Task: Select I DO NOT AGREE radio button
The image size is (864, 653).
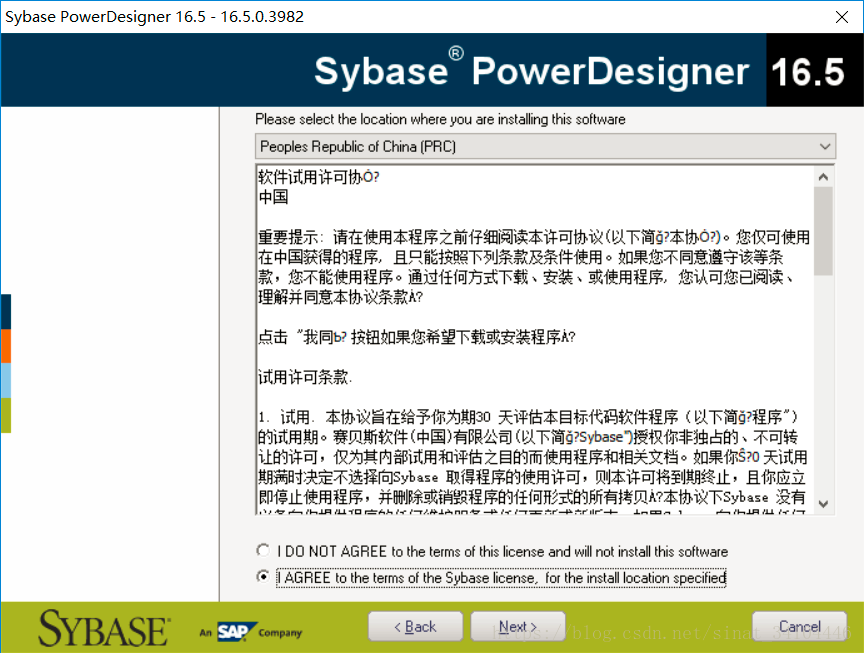Action: (x=263, y=551)
